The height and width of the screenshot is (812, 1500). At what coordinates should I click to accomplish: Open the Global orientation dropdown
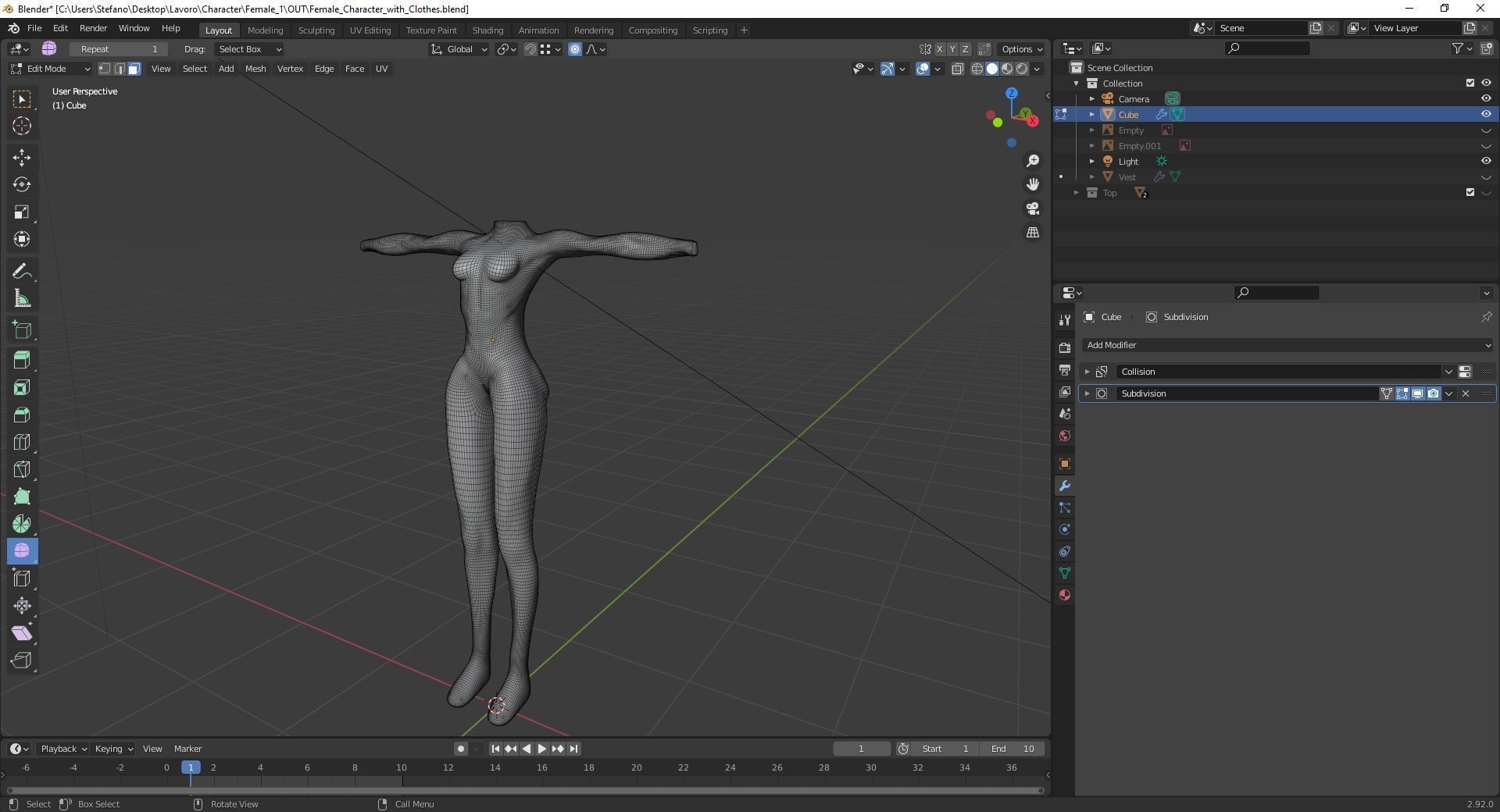pyautogui.click(x=459, y=49)
